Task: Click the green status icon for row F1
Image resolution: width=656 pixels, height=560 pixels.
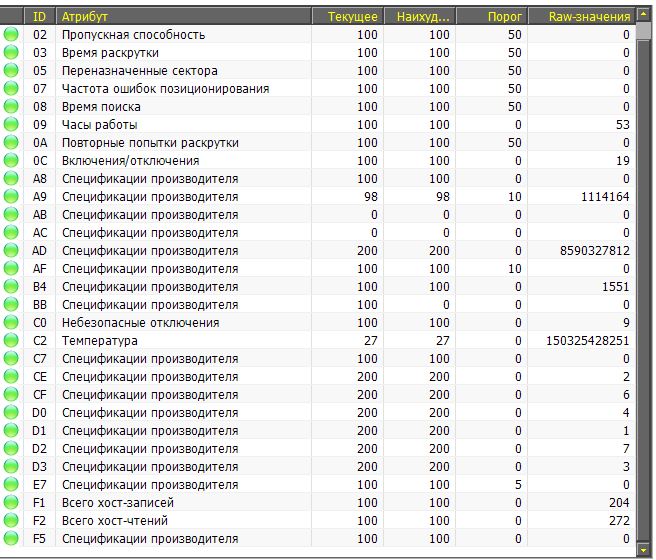Action: (11, 502)
